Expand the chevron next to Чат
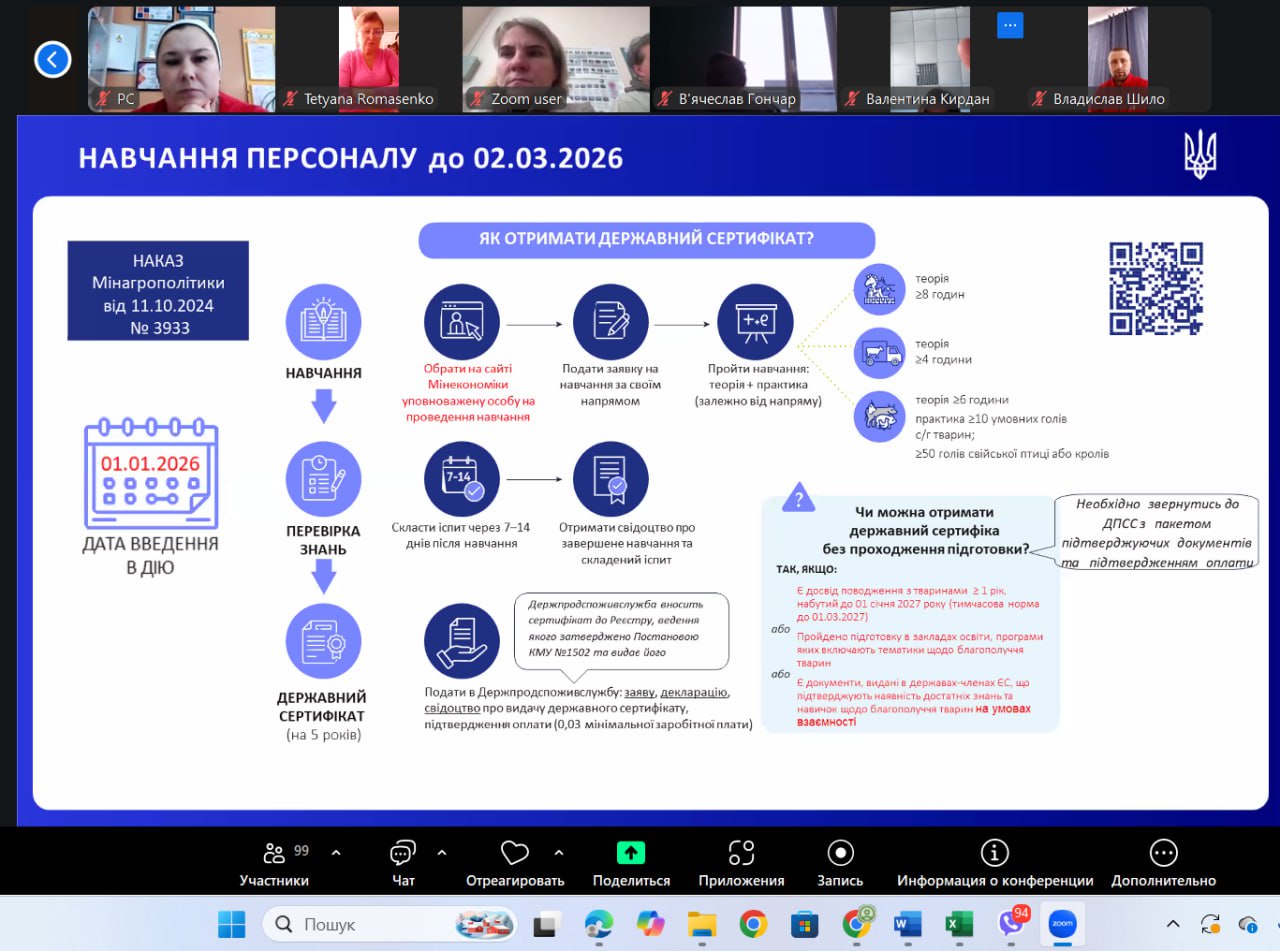1280x951 pixels. (x=442, y=853)
